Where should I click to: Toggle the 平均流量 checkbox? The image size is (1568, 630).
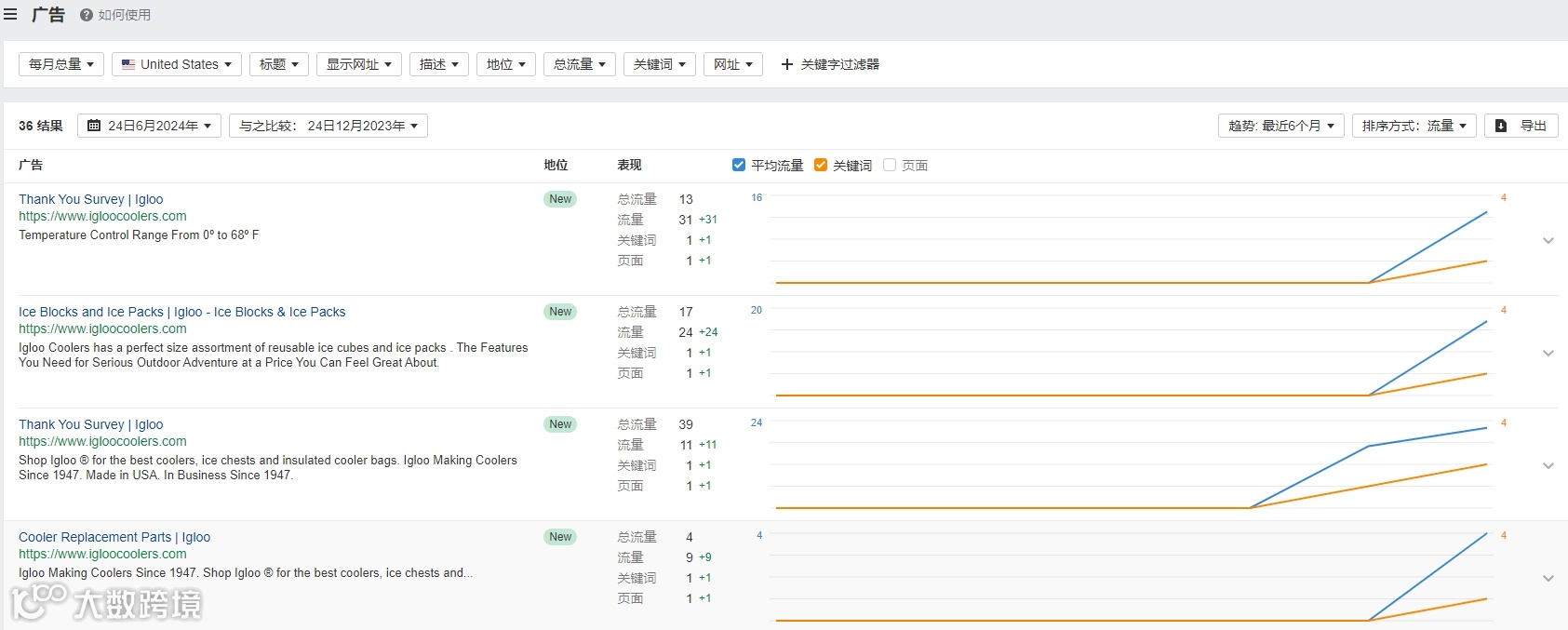click(739, 165)
